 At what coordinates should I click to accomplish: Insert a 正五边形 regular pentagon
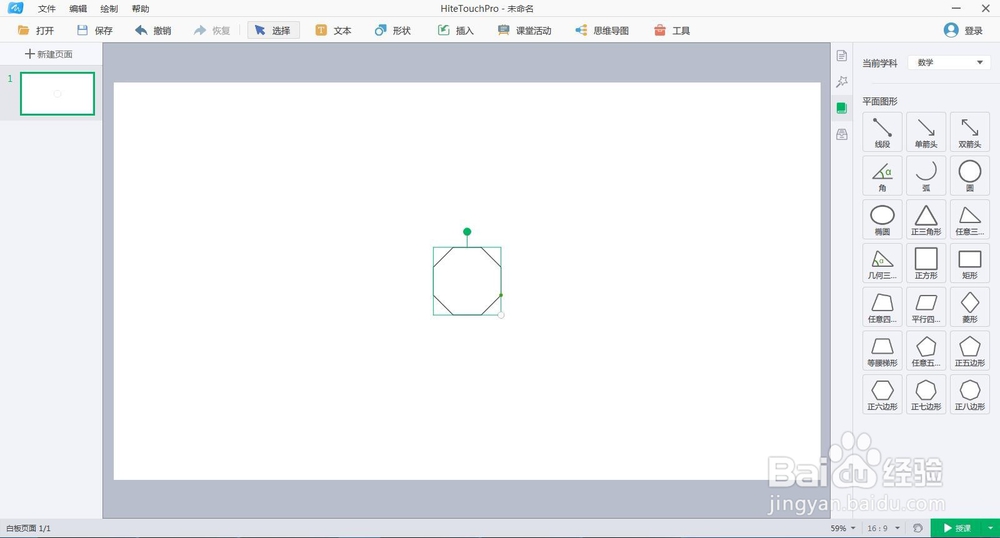click(x=969, y=350)
